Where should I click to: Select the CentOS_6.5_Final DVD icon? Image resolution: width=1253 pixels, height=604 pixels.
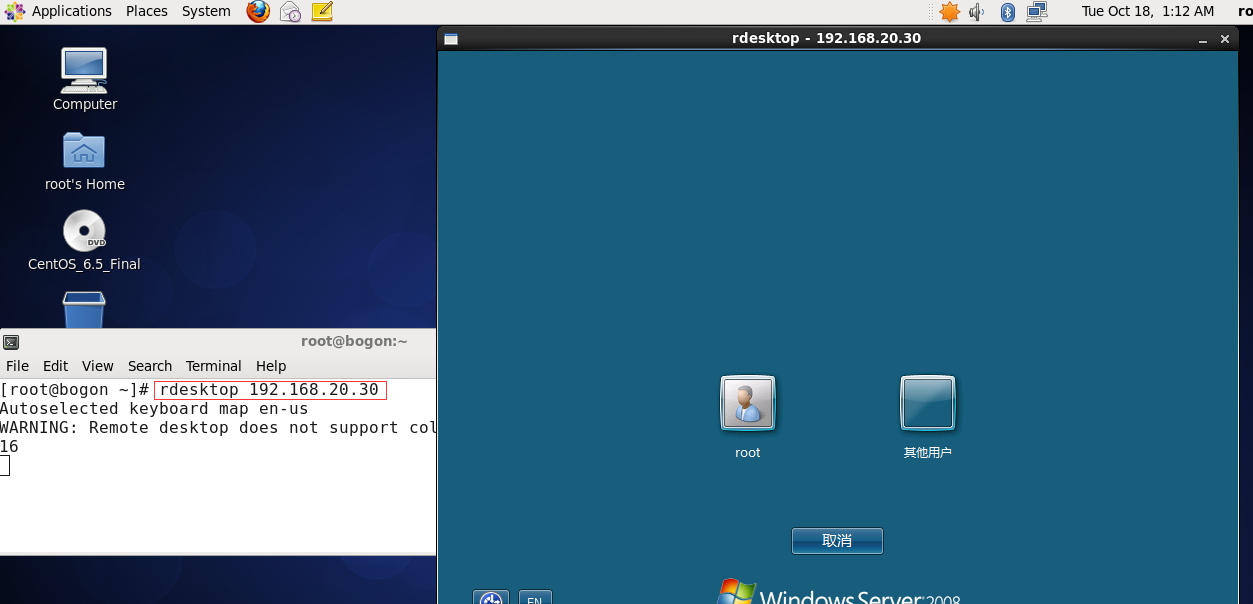click(x=84, y=240)
